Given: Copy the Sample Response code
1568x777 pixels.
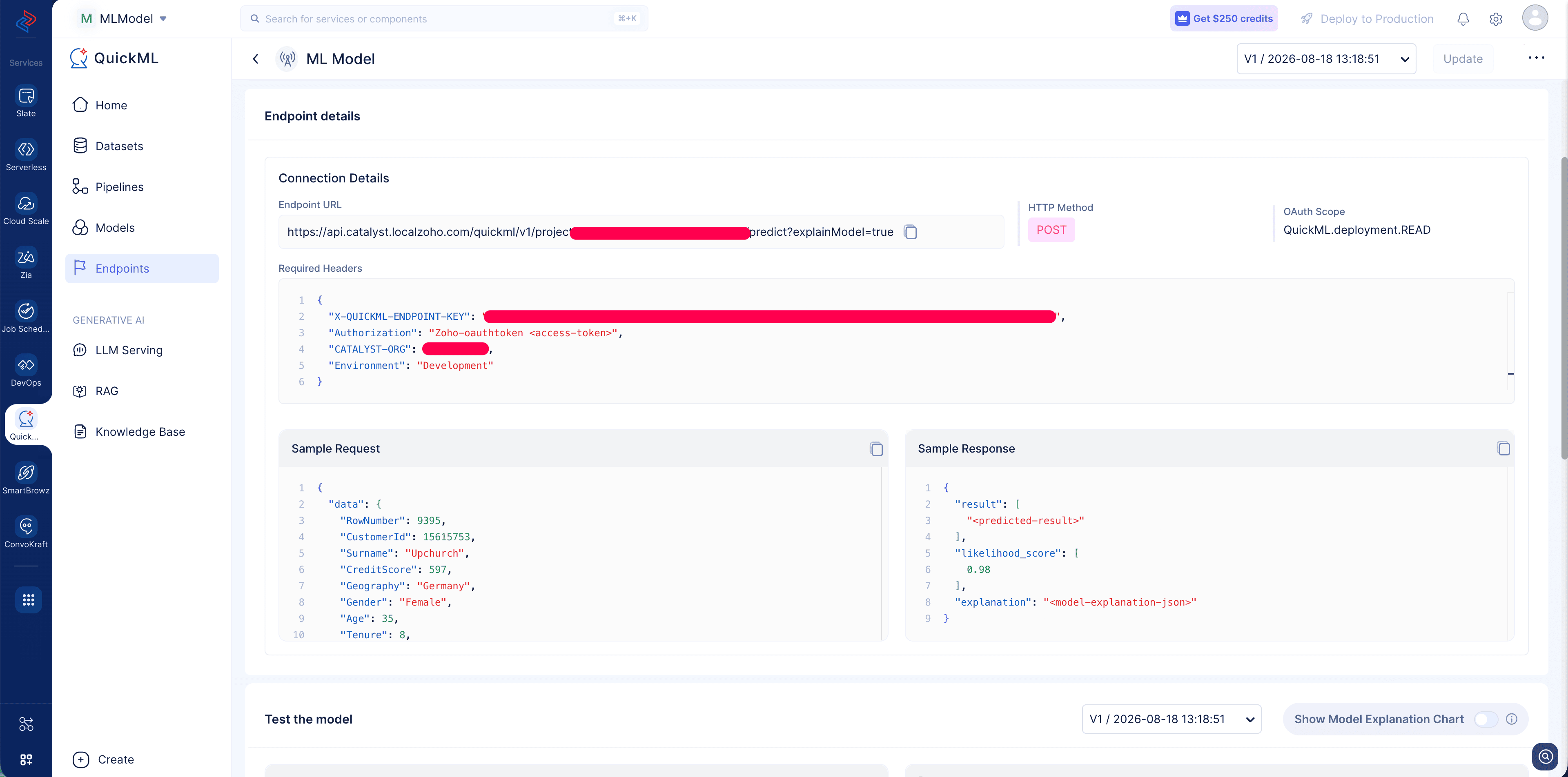Looking at the screenshot, I should pyautogui.click(x=1503, y=448).
